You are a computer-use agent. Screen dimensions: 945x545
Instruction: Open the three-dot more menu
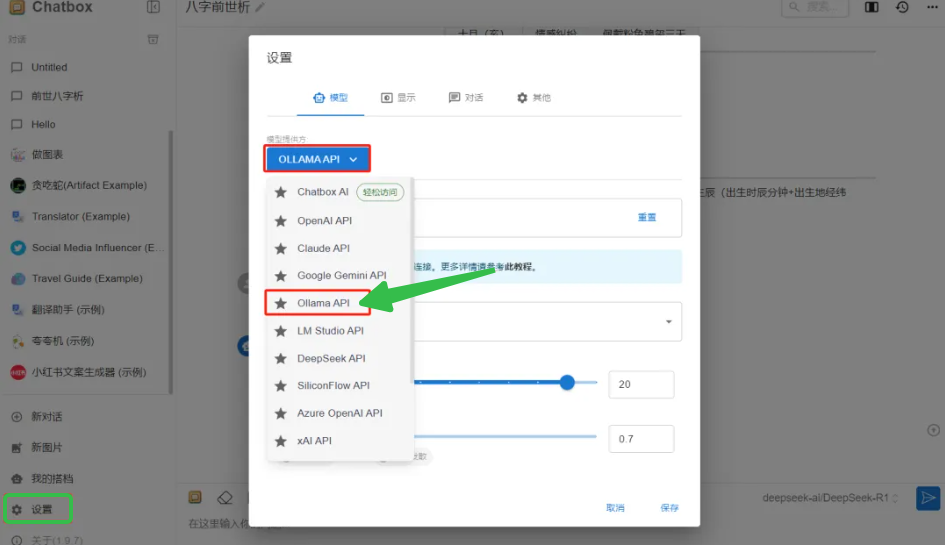coord(932,7)
